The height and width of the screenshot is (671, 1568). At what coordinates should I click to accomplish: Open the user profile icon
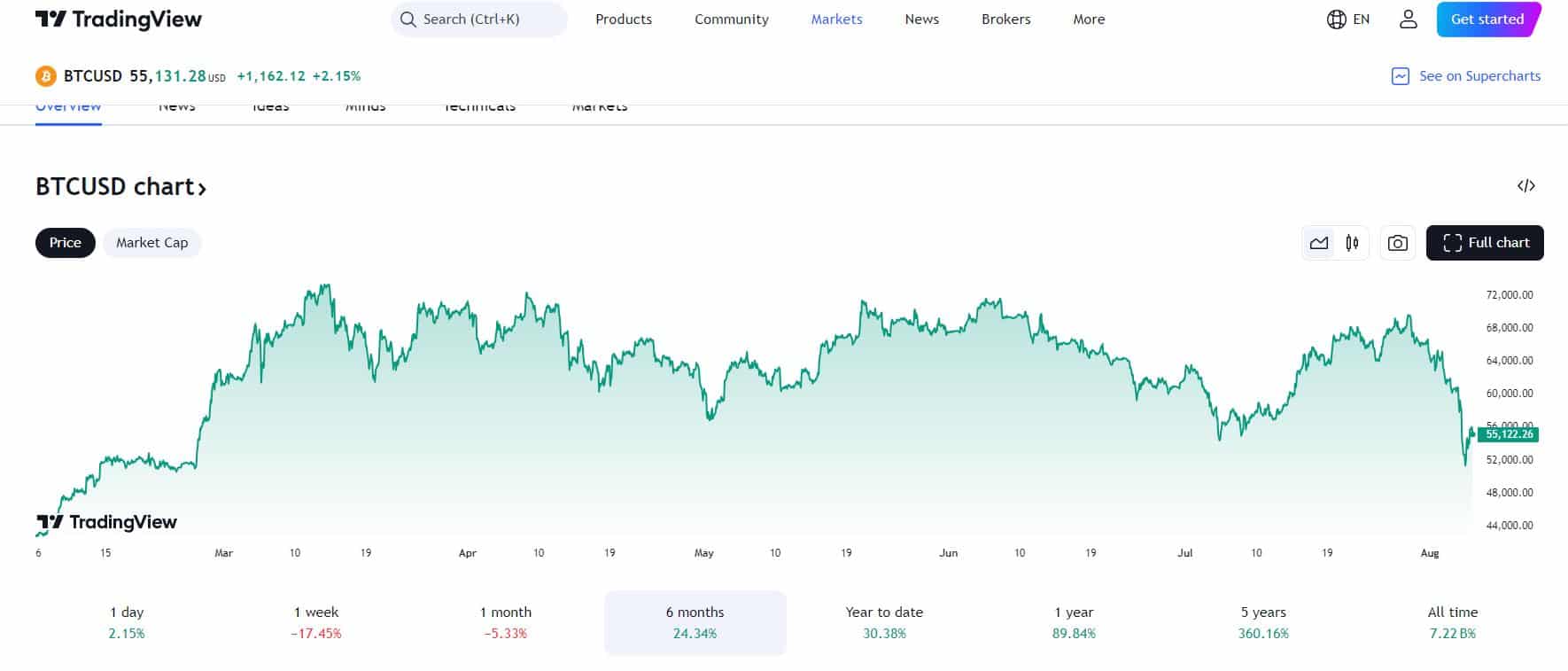[x=1409, y=20]
